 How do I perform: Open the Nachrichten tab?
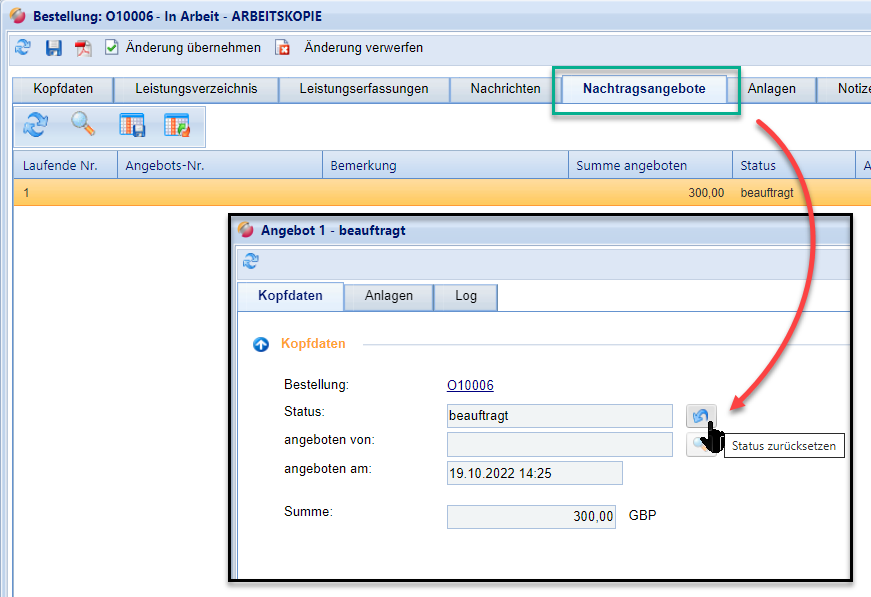(505, 89)
